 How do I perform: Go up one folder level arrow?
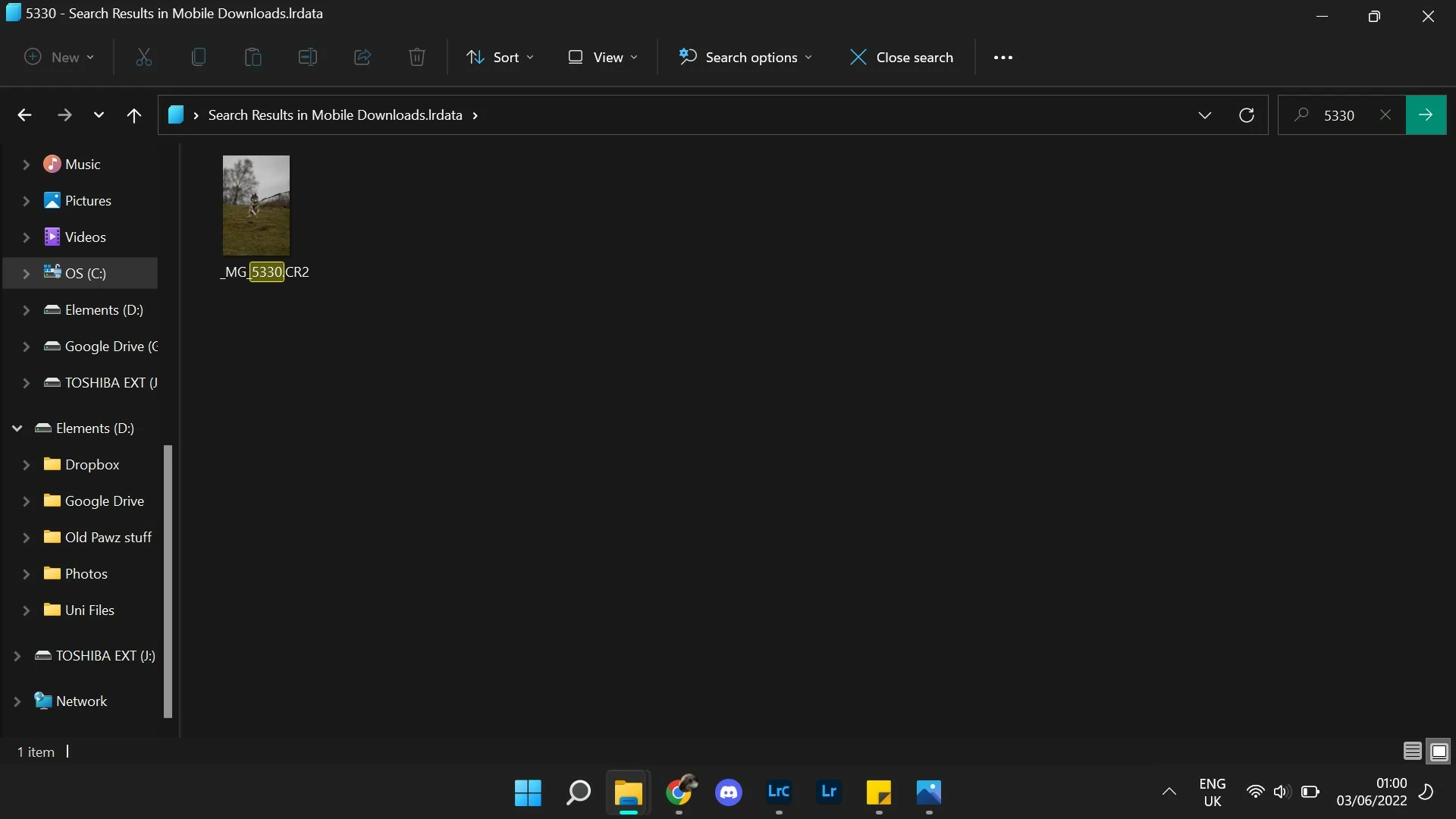[x=133, y=115]
